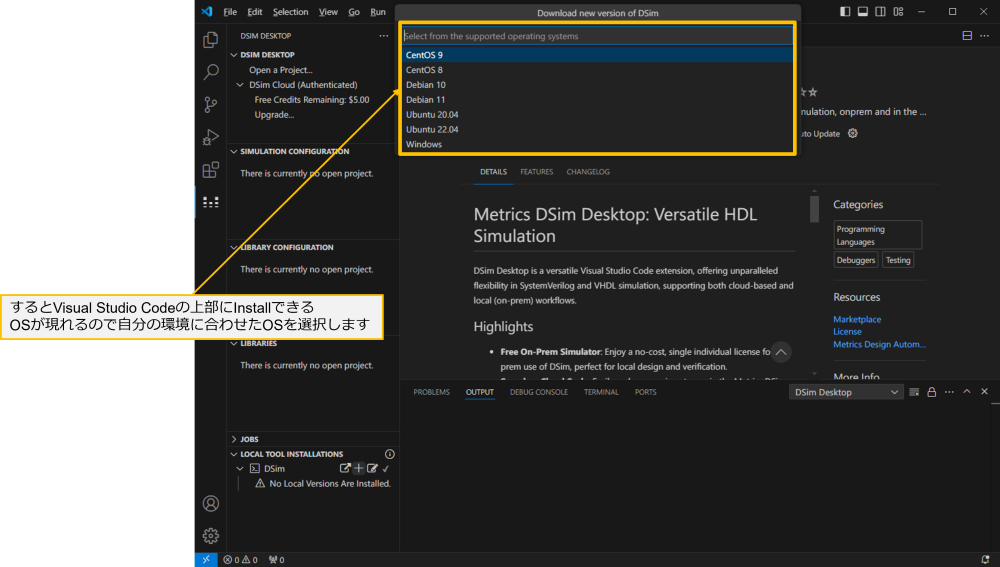Open the Extensions view
1000x567 pixels.
[x=210, y=170]
